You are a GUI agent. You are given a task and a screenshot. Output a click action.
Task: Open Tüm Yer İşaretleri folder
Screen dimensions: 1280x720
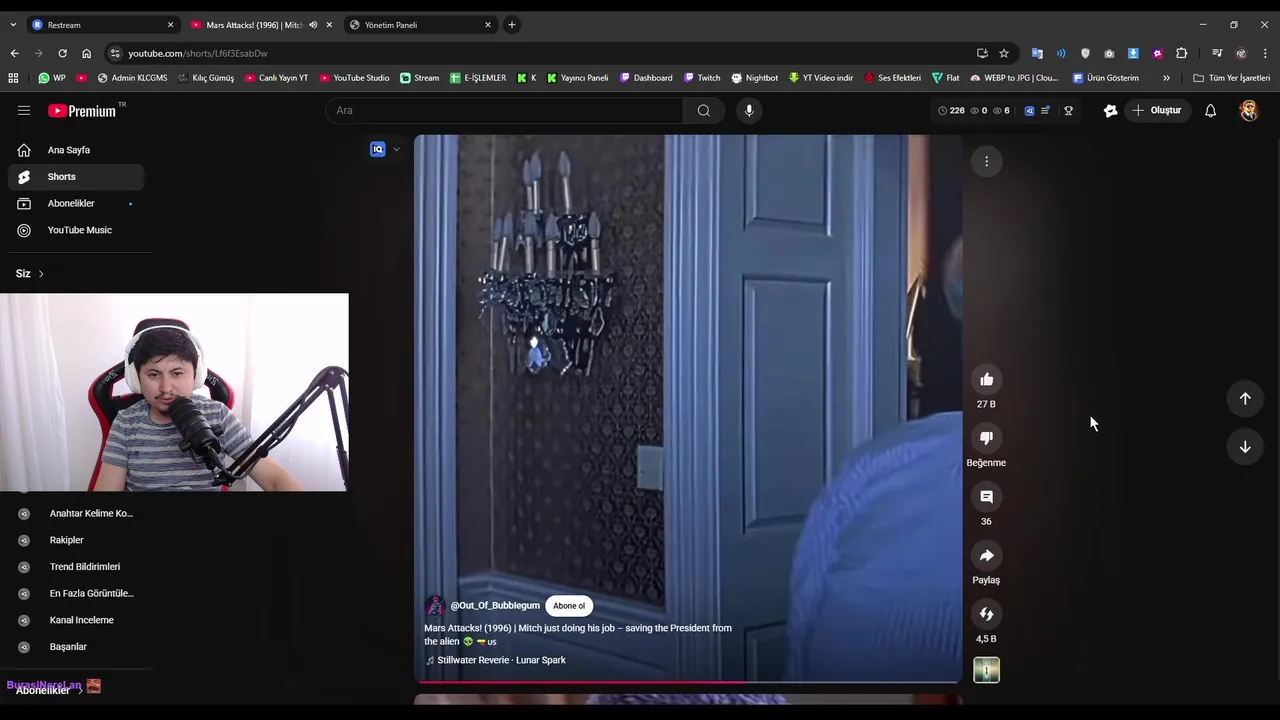pos(1231,78)
